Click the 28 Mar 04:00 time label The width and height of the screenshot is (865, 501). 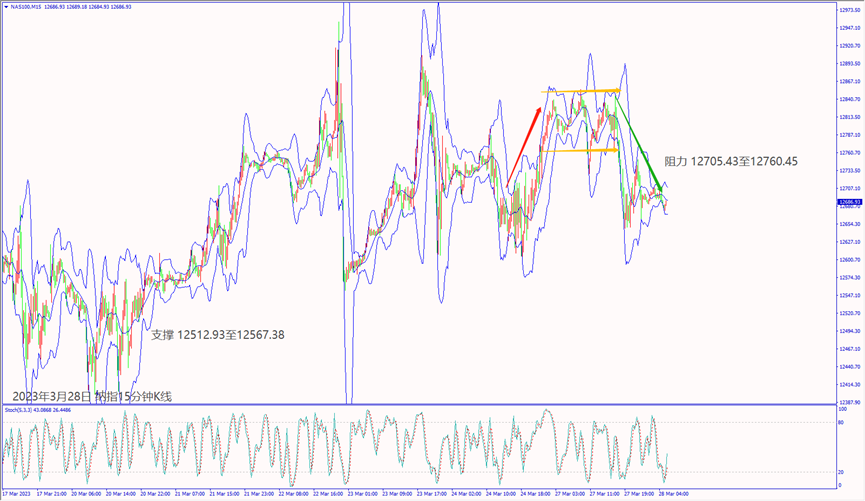[669, 493]
